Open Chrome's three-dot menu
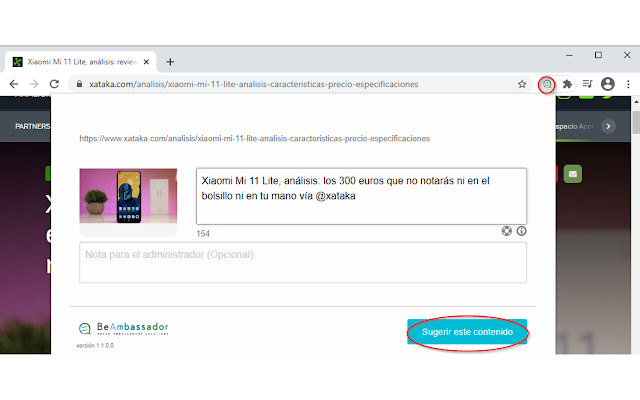 tap(628, 84)
